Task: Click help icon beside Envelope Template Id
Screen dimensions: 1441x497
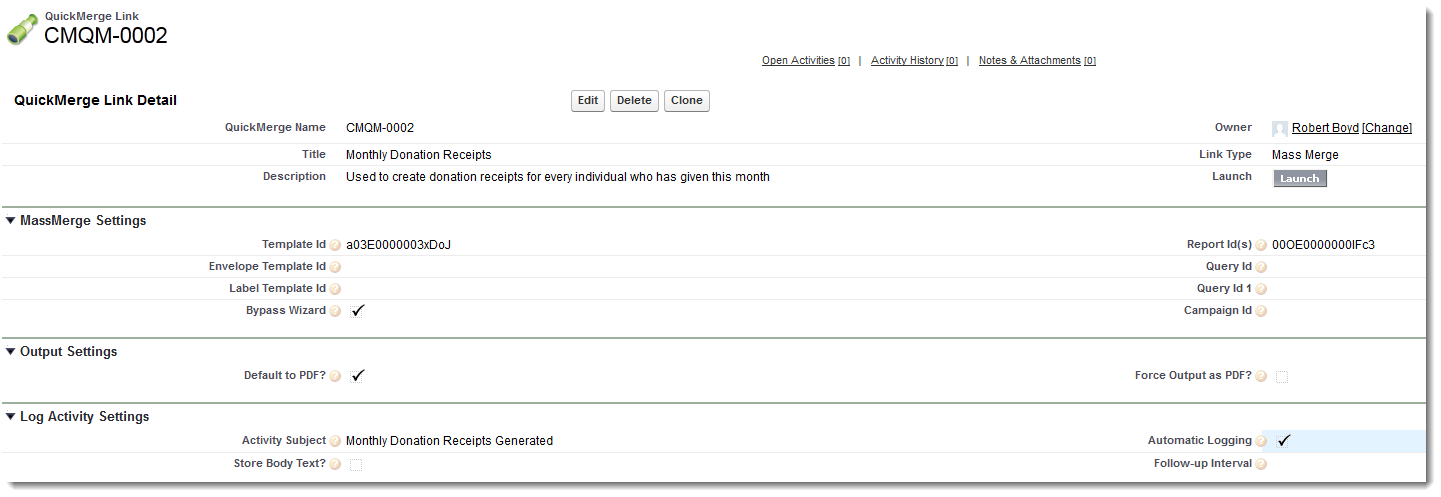Action: tap(336, 267)
